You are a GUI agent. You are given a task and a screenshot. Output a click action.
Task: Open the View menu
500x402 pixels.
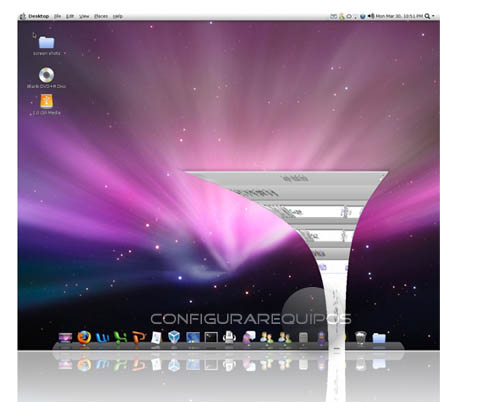click(x=84, y=16)
